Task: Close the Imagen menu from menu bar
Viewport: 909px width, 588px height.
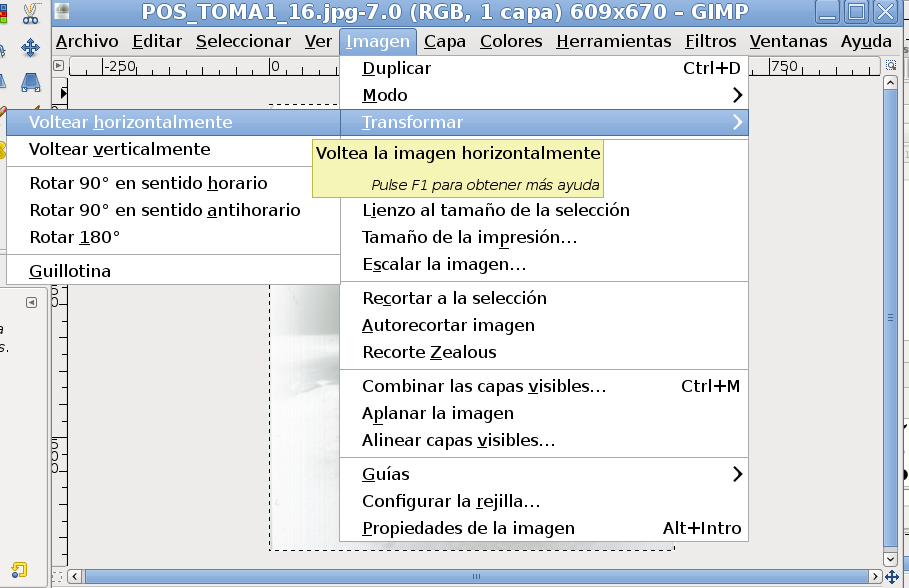Action: coord(378,41)
